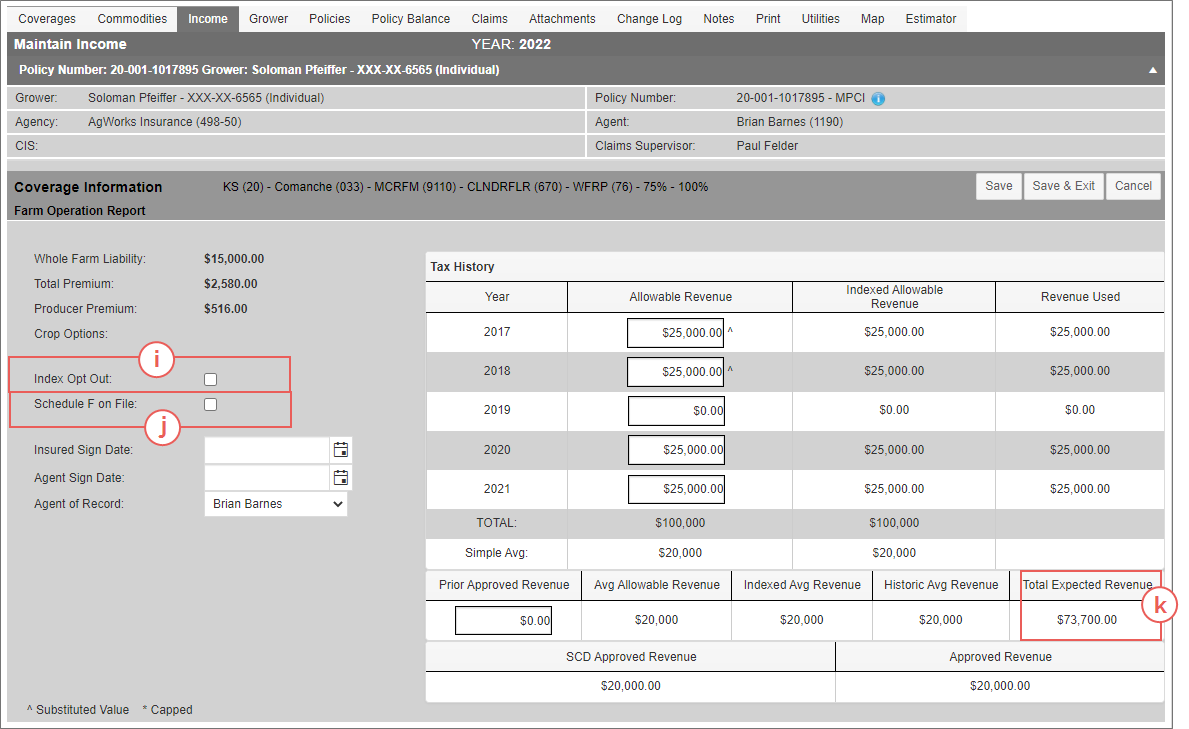Enable the Index Opt Out checkbox
The width and height of the screenshot is (1189, 729).
211,379
